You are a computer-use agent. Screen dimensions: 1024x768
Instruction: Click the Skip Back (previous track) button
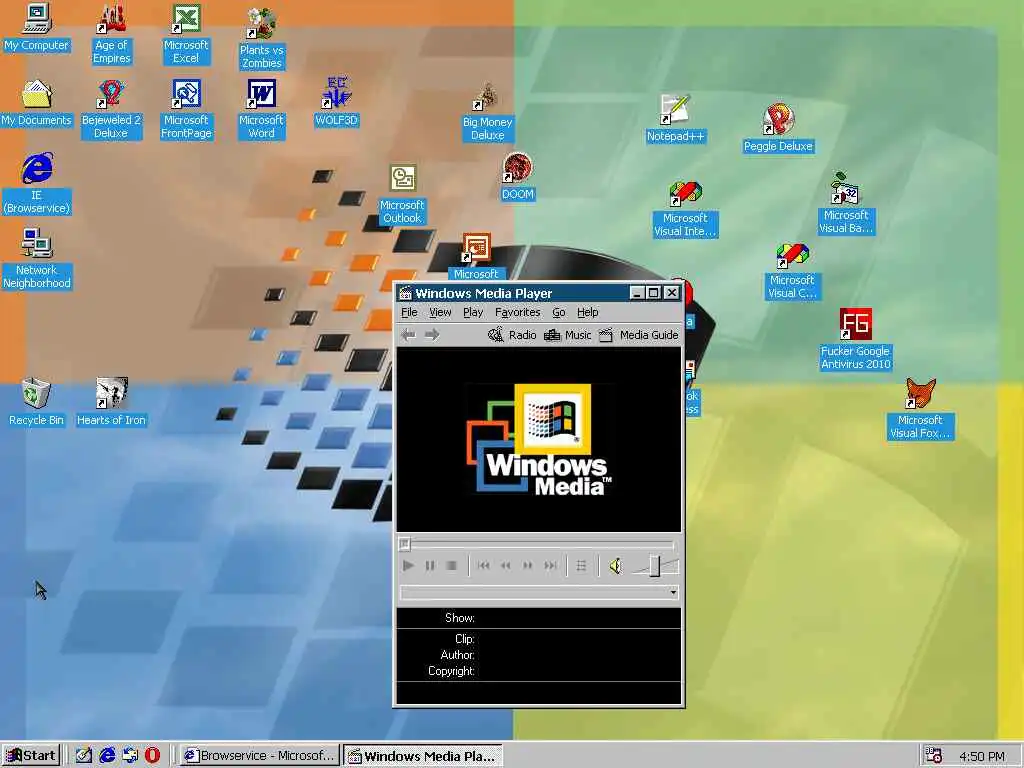coord(483,566)
